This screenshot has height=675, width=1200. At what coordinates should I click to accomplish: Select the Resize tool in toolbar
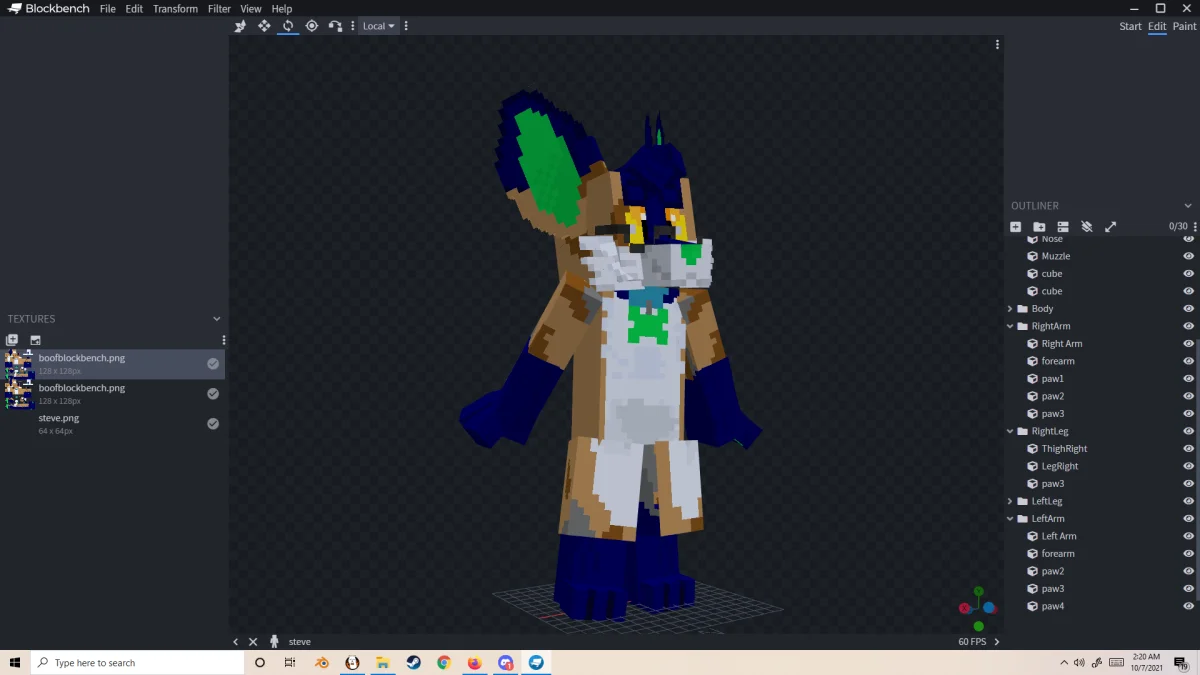[x=264, y=26]
